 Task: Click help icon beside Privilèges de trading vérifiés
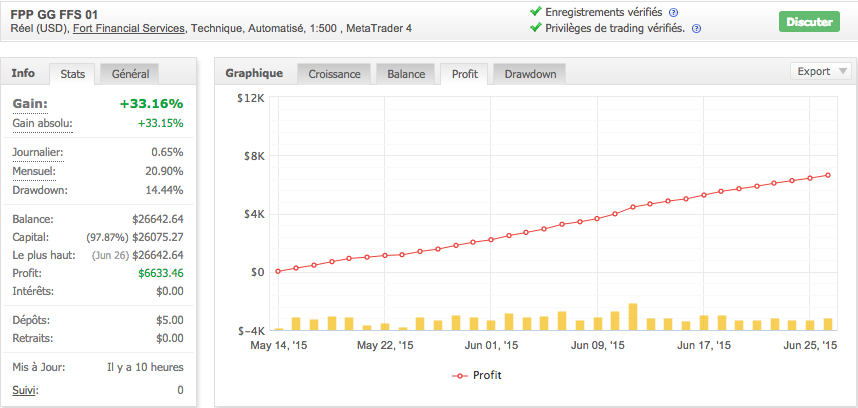(696, 29)
